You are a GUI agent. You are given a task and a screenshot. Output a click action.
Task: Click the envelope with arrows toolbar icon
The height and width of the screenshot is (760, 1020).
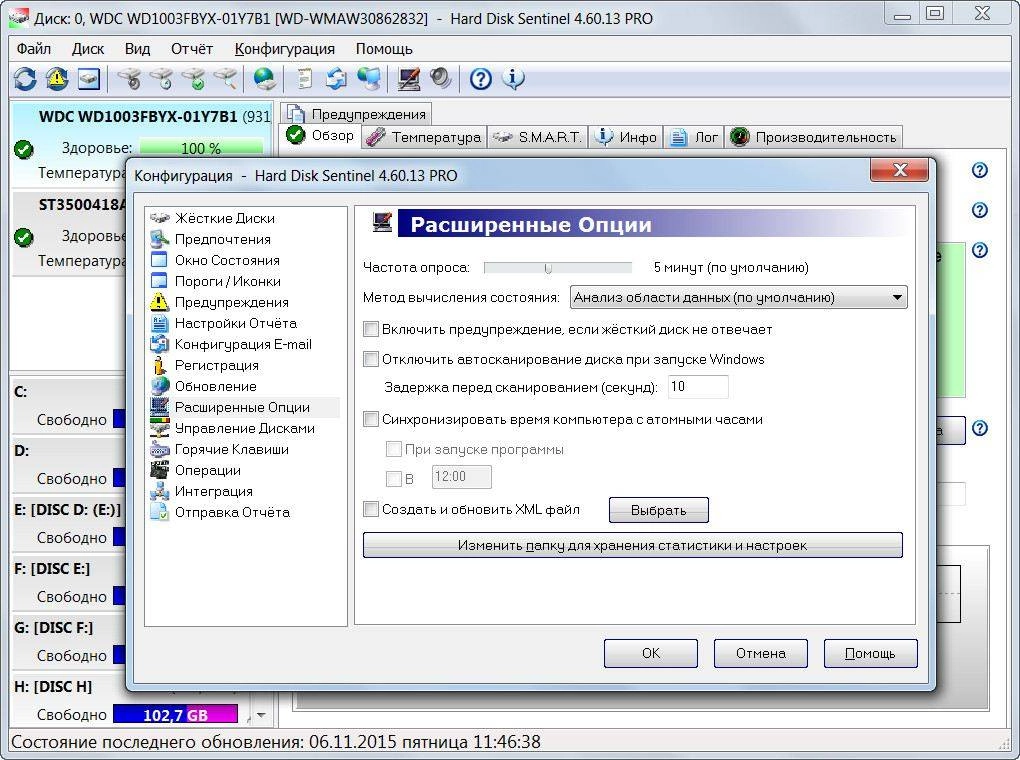(x=337, y=79)
